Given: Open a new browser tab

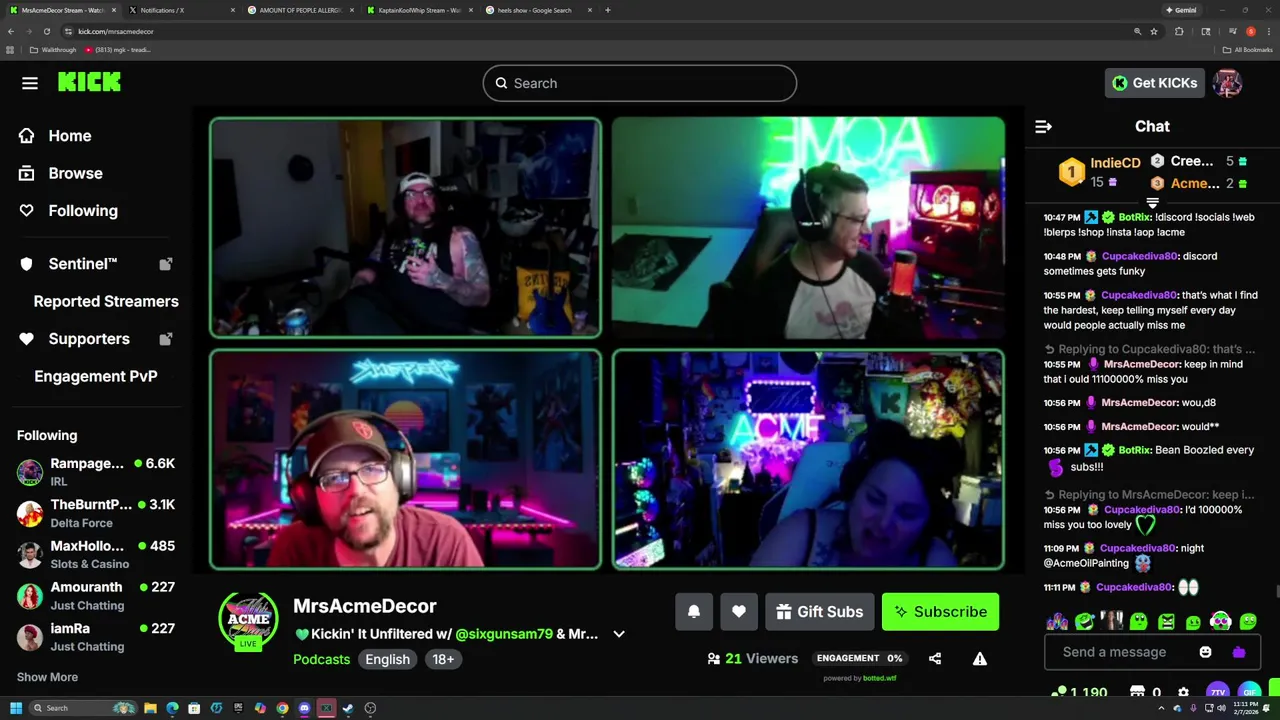Looking at the screenshot, I should pyautogui.click(x=607, y=10).
